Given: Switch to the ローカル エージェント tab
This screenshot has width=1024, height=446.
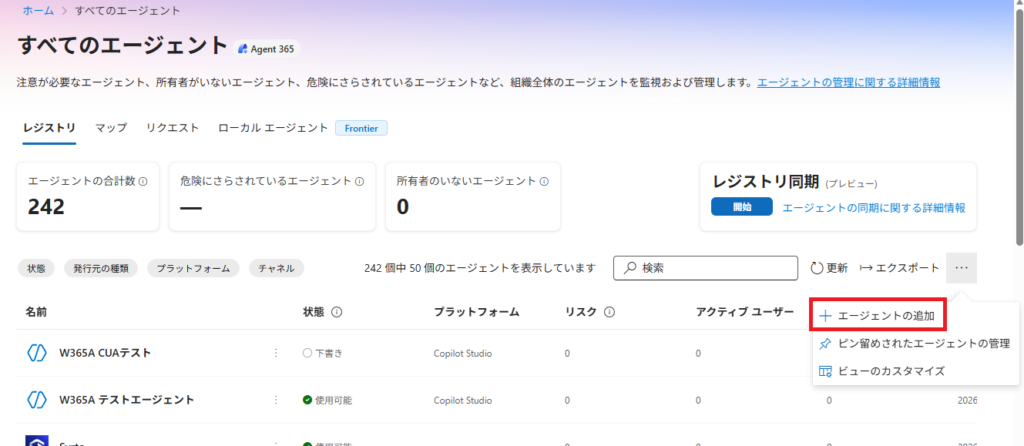Looking at the screenshot, I should click(x=273, y=128).
